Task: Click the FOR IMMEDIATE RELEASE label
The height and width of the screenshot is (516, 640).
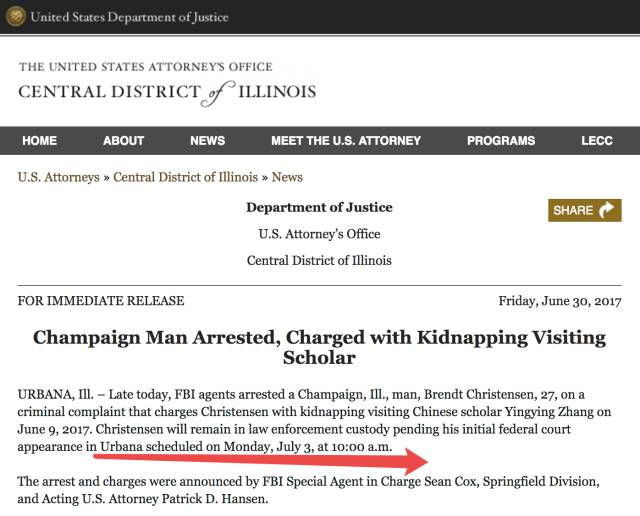Action: click(101, 301)
